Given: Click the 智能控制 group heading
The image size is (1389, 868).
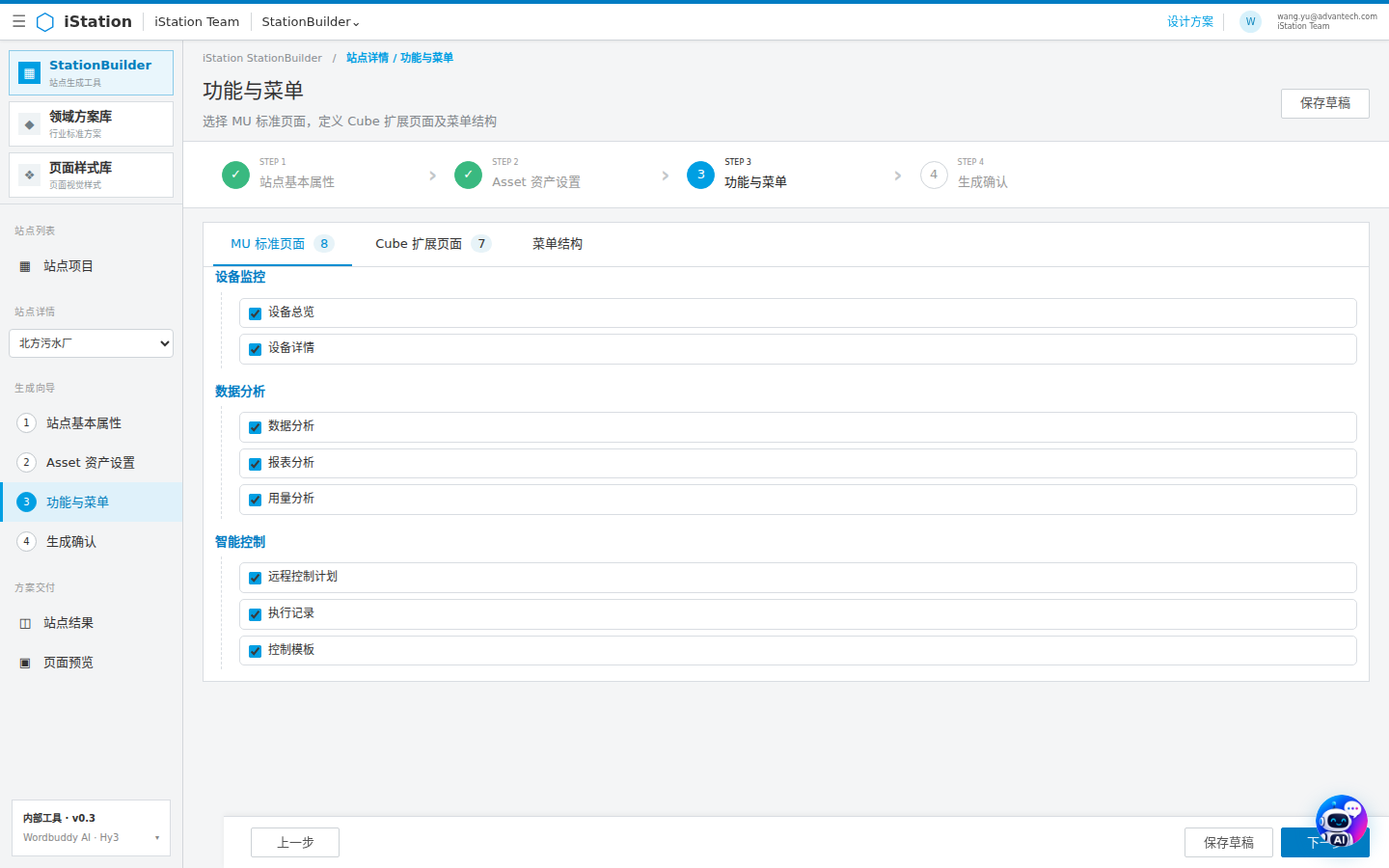Looking at the screenshot, I should [240, 542].
